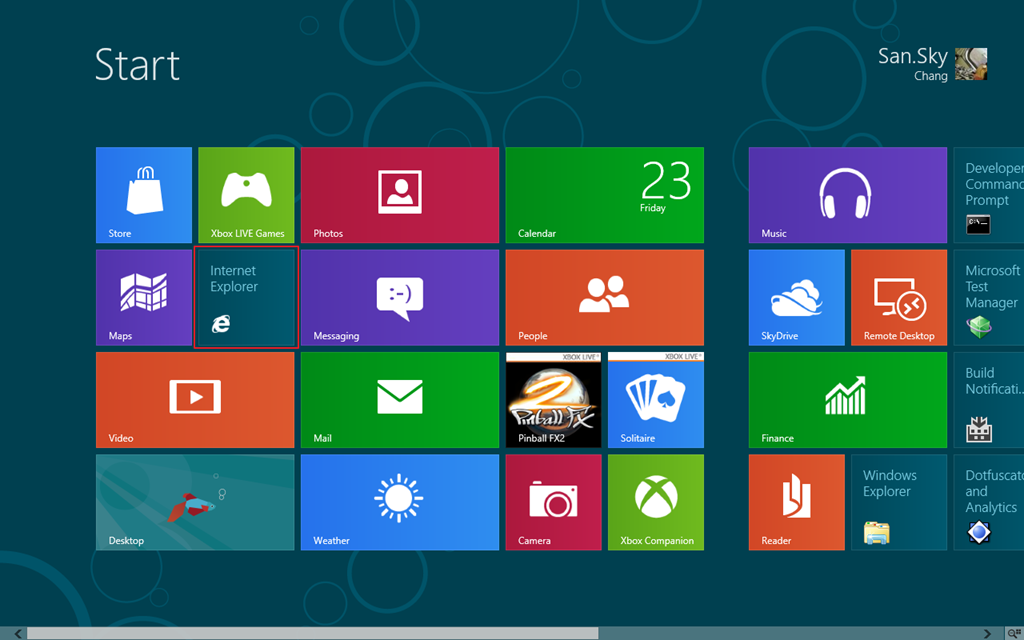The width and height of the screenshot is (1024, 640).
Task: Launch Remote Desktop tile
Action: coord(899,297)
